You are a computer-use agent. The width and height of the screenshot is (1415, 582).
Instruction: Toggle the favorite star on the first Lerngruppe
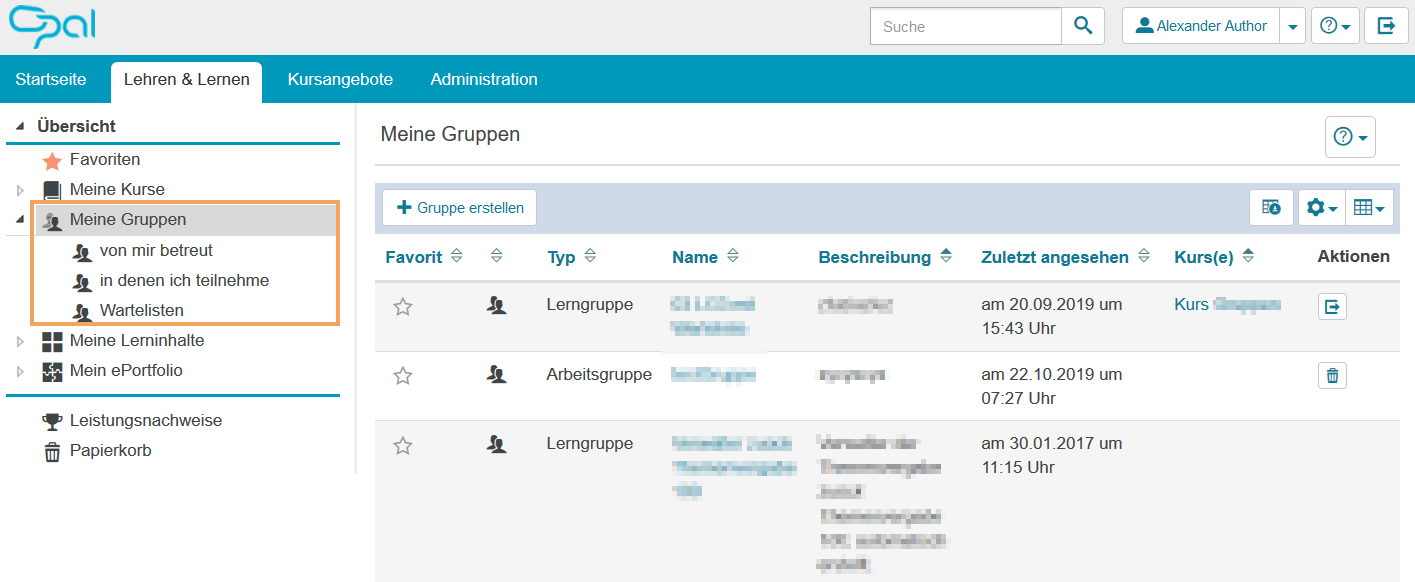click(403, 307)
